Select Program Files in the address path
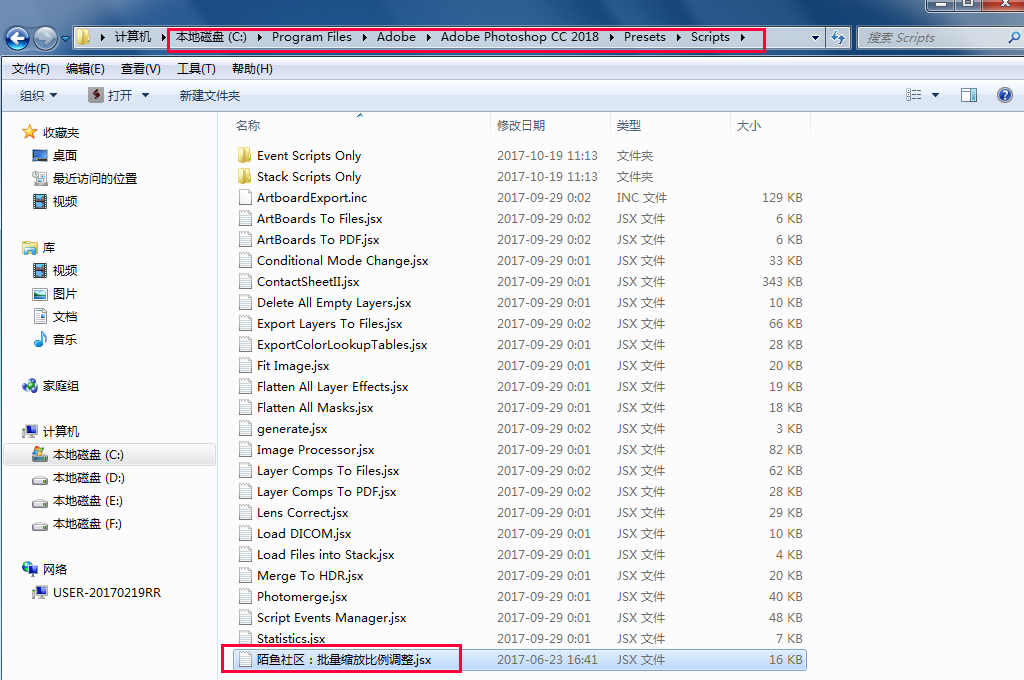 pyautogui.click(x=312, y=37)
